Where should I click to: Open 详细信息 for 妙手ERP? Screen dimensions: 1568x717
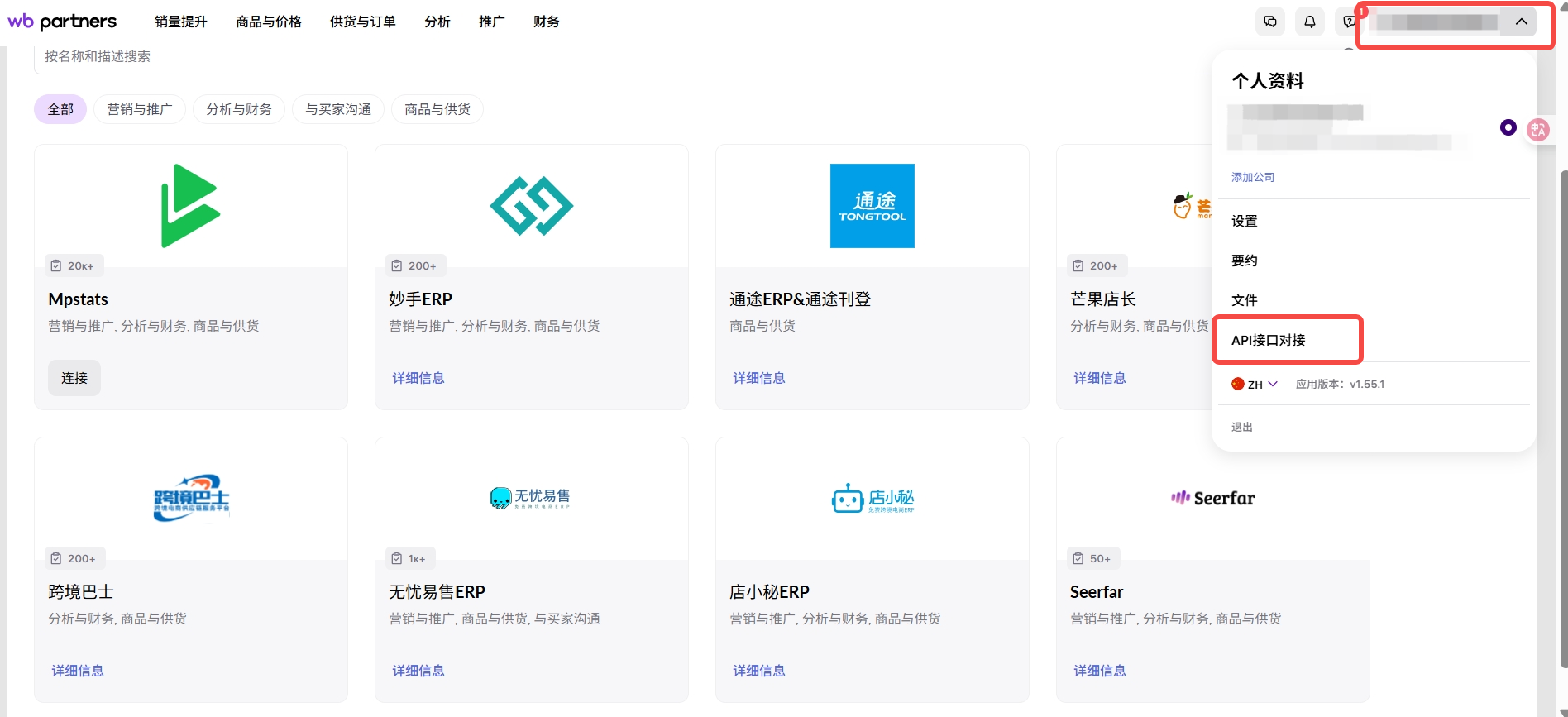click(418, 378)
